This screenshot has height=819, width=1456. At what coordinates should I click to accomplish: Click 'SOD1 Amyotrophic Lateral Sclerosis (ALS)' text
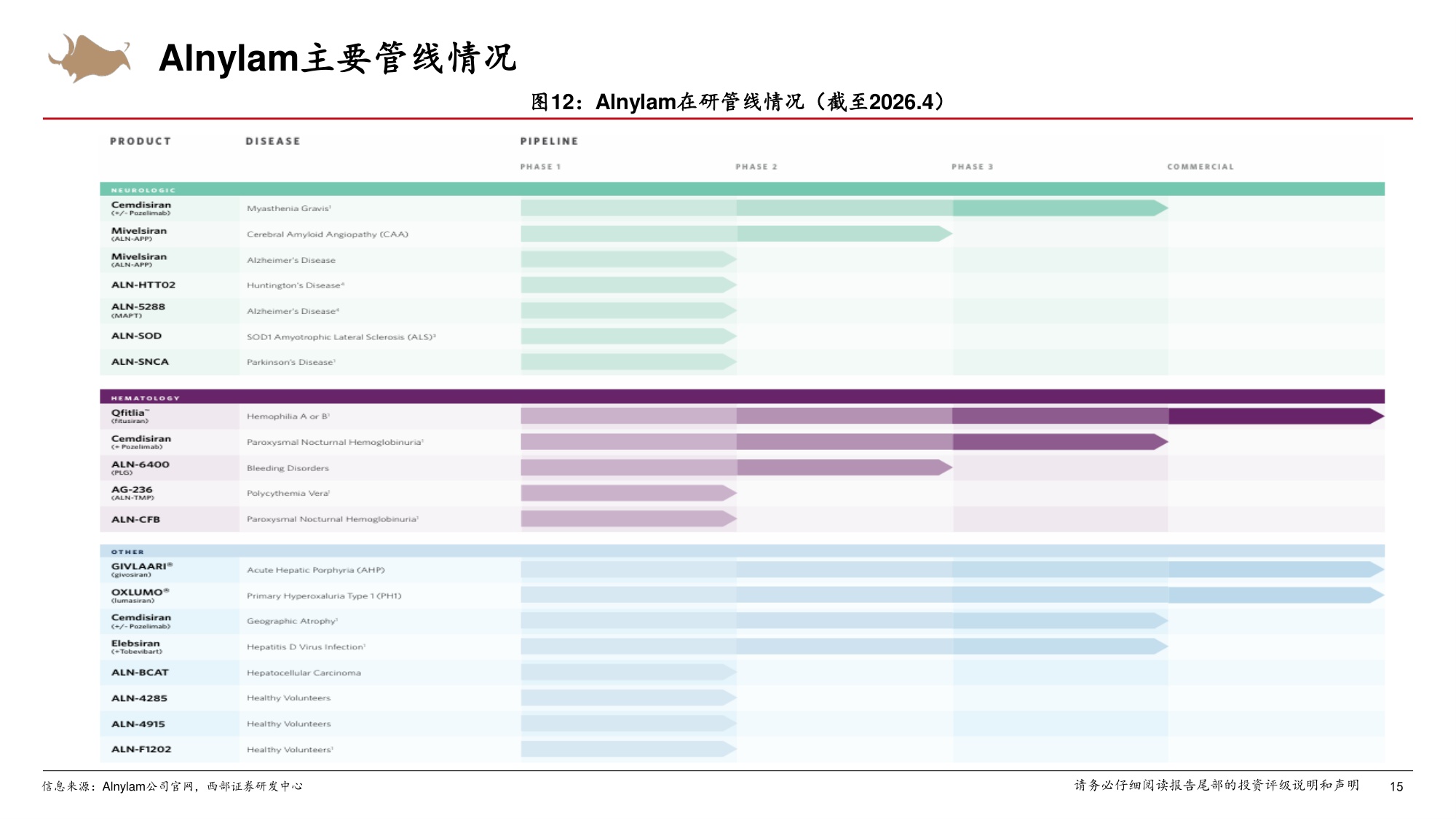pos(341,337)
